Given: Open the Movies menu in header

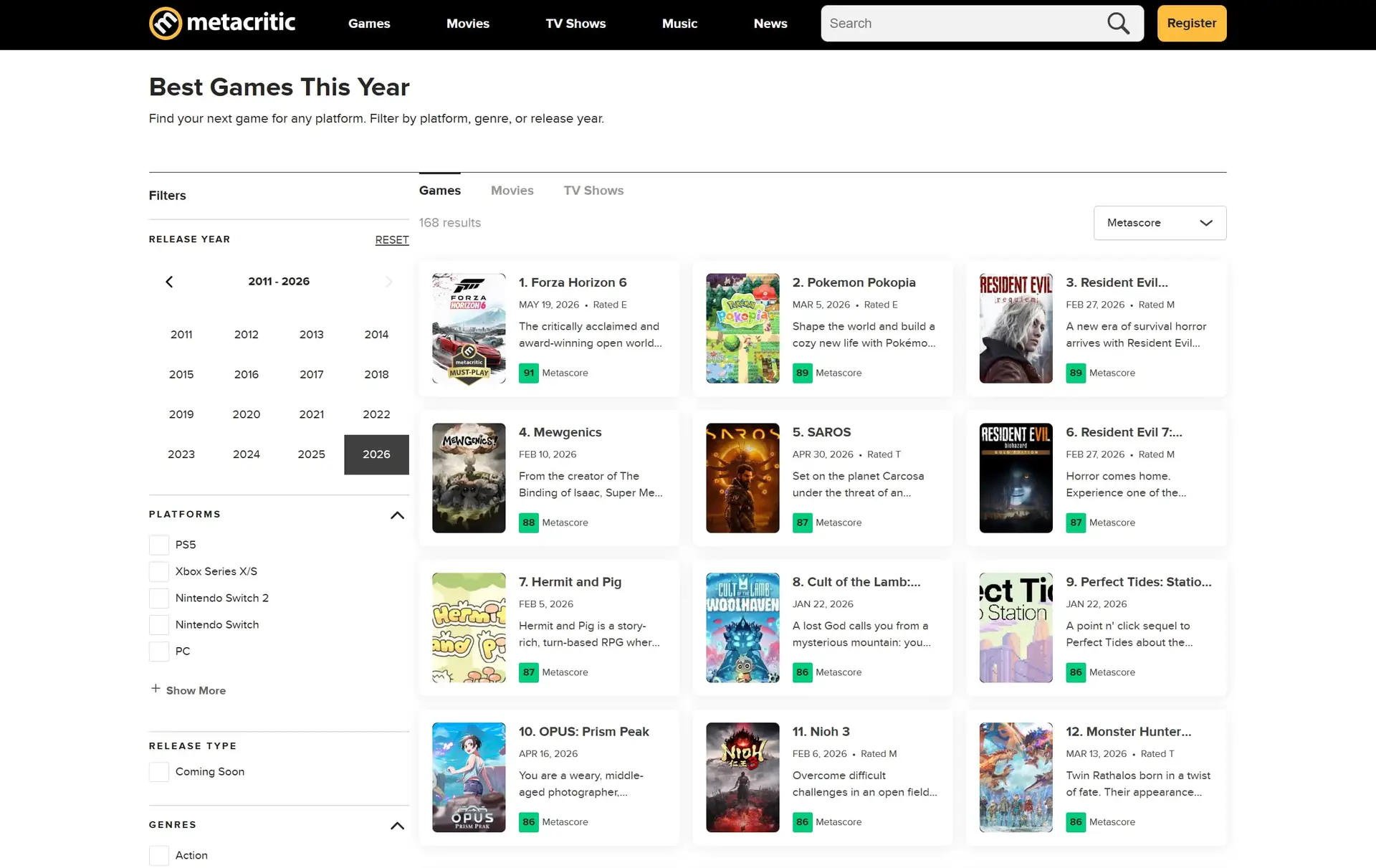Looking at the screenshot, I should point(468,24).
